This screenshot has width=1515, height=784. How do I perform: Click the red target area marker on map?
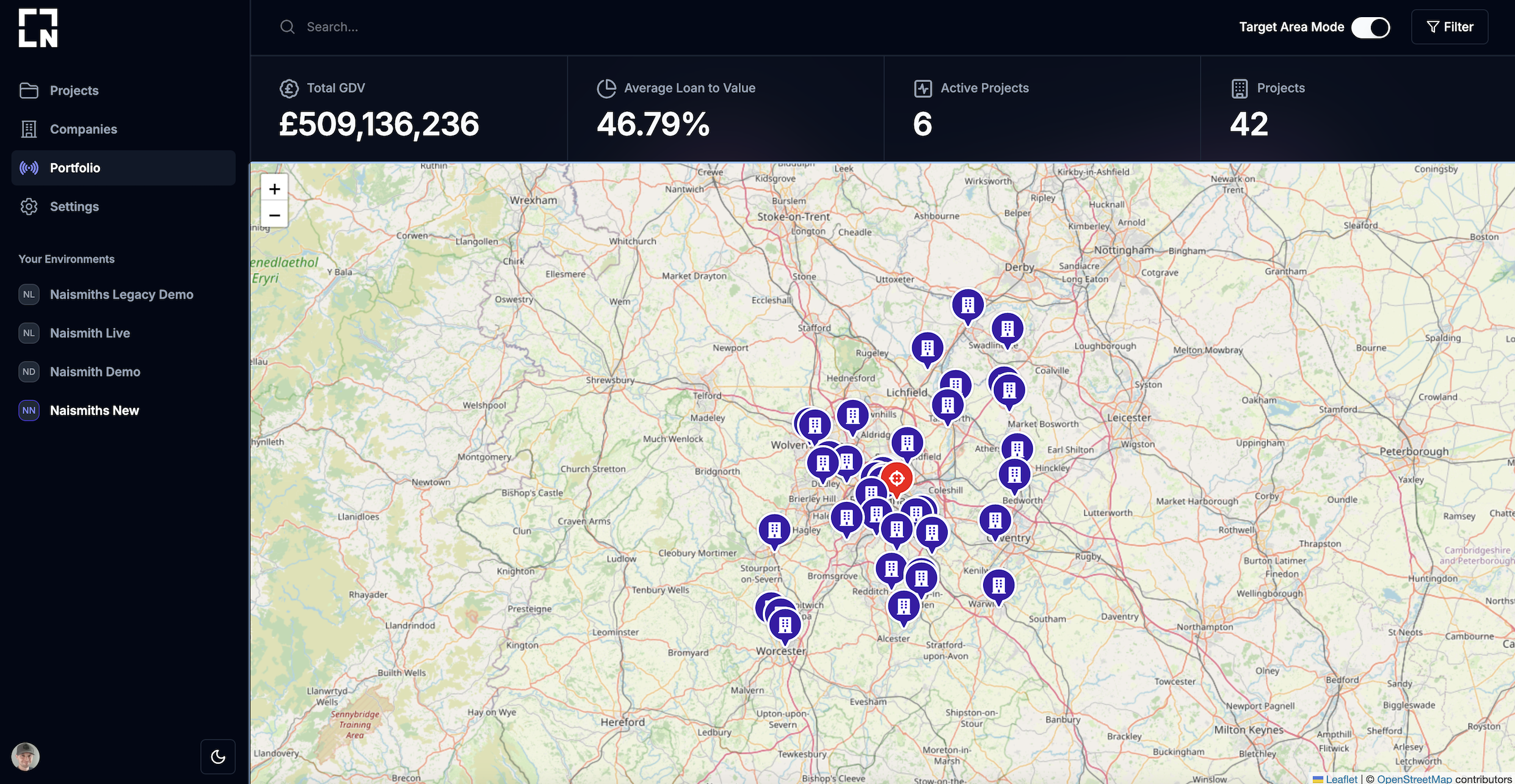coord(896,478)
